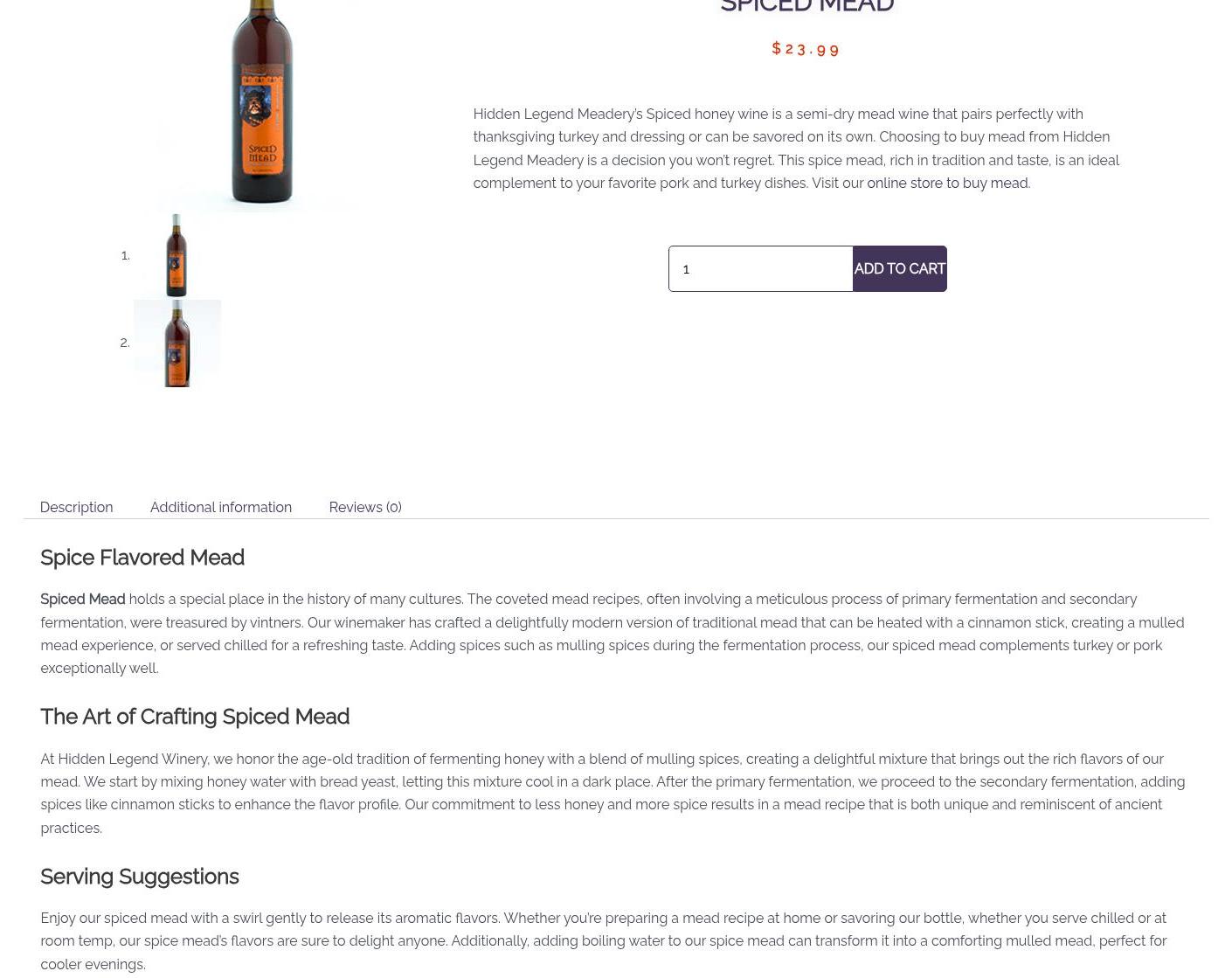Click the Spice Flavored Mead heading
The width and height of the screenshot is (1232, 978).
click(x=142, y=558)
